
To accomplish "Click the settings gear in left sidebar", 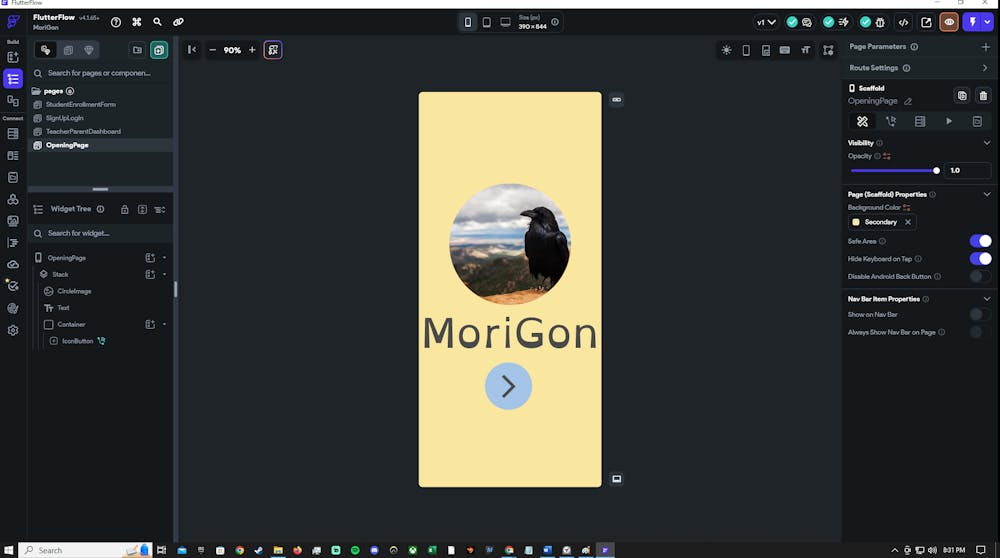I will tap(13, 330).
